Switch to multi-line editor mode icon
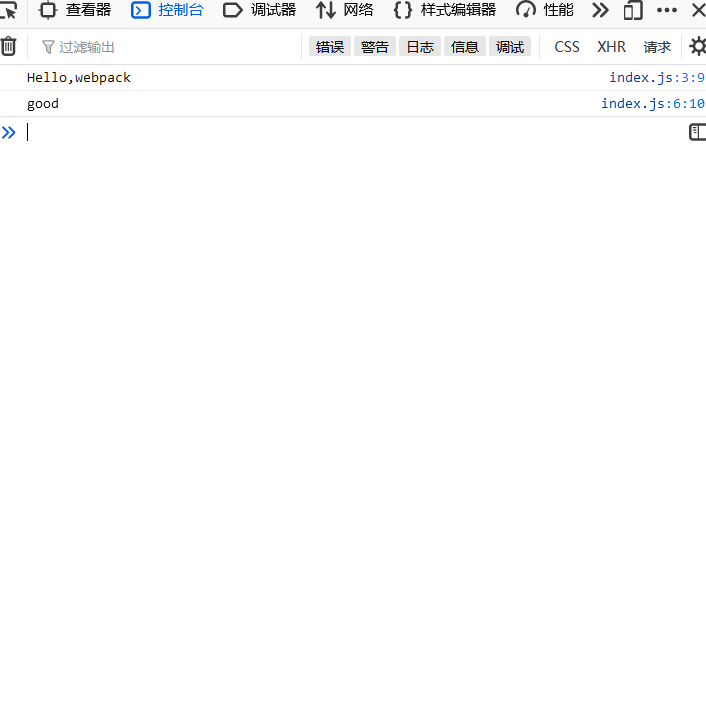 coord(697,132)
